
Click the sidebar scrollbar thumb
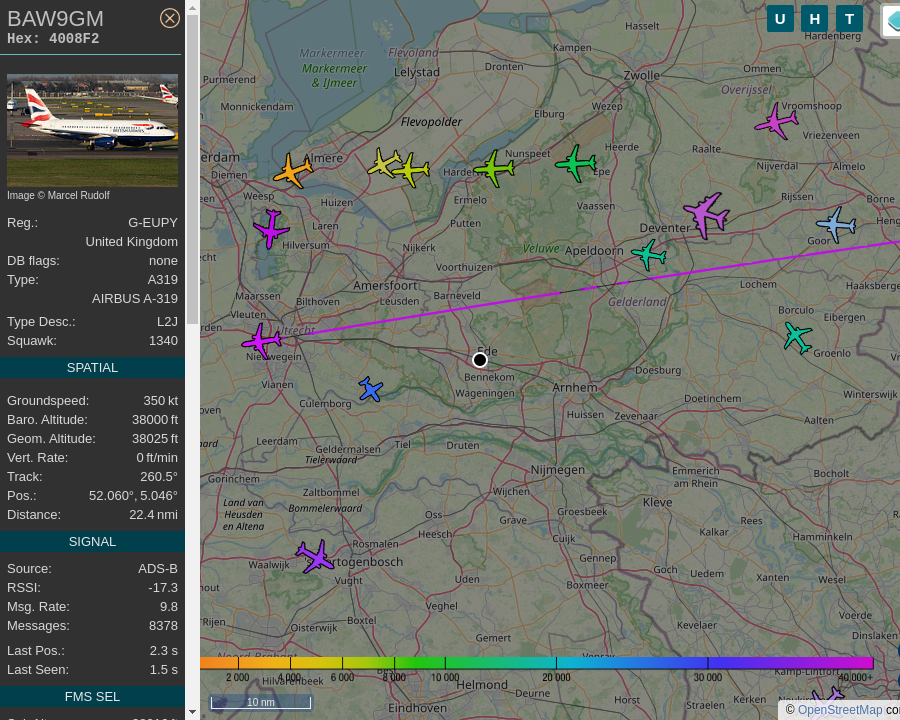click(x=192, y=169)
